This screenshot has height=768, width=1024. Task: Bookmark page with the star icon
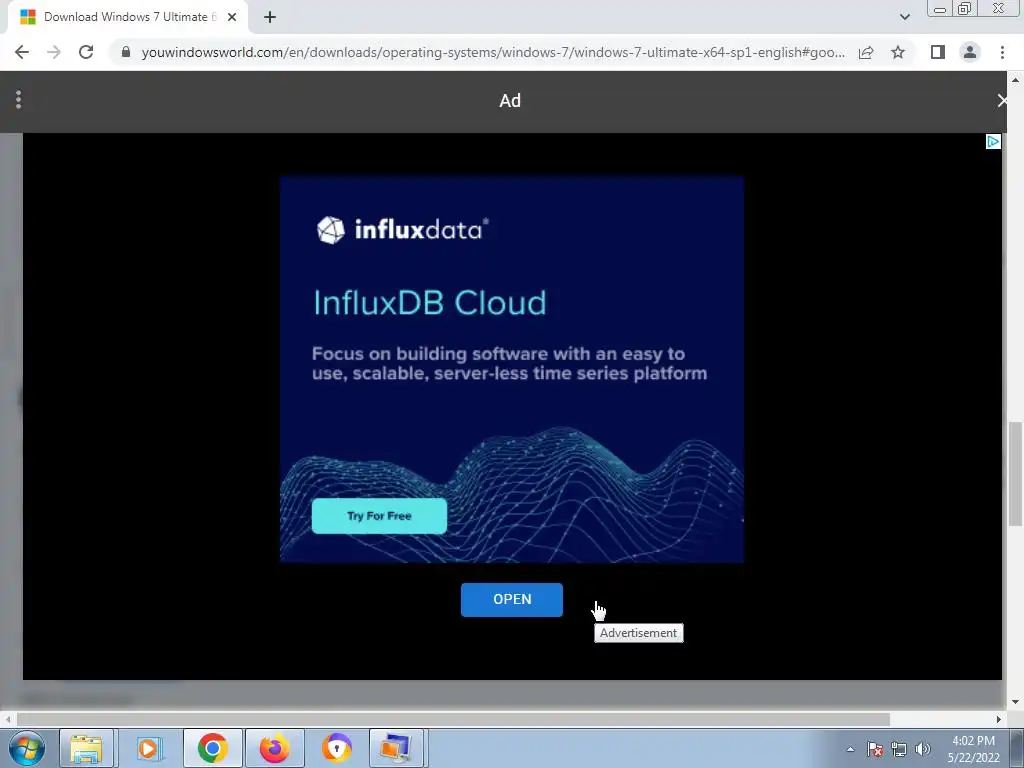point(898,52)
